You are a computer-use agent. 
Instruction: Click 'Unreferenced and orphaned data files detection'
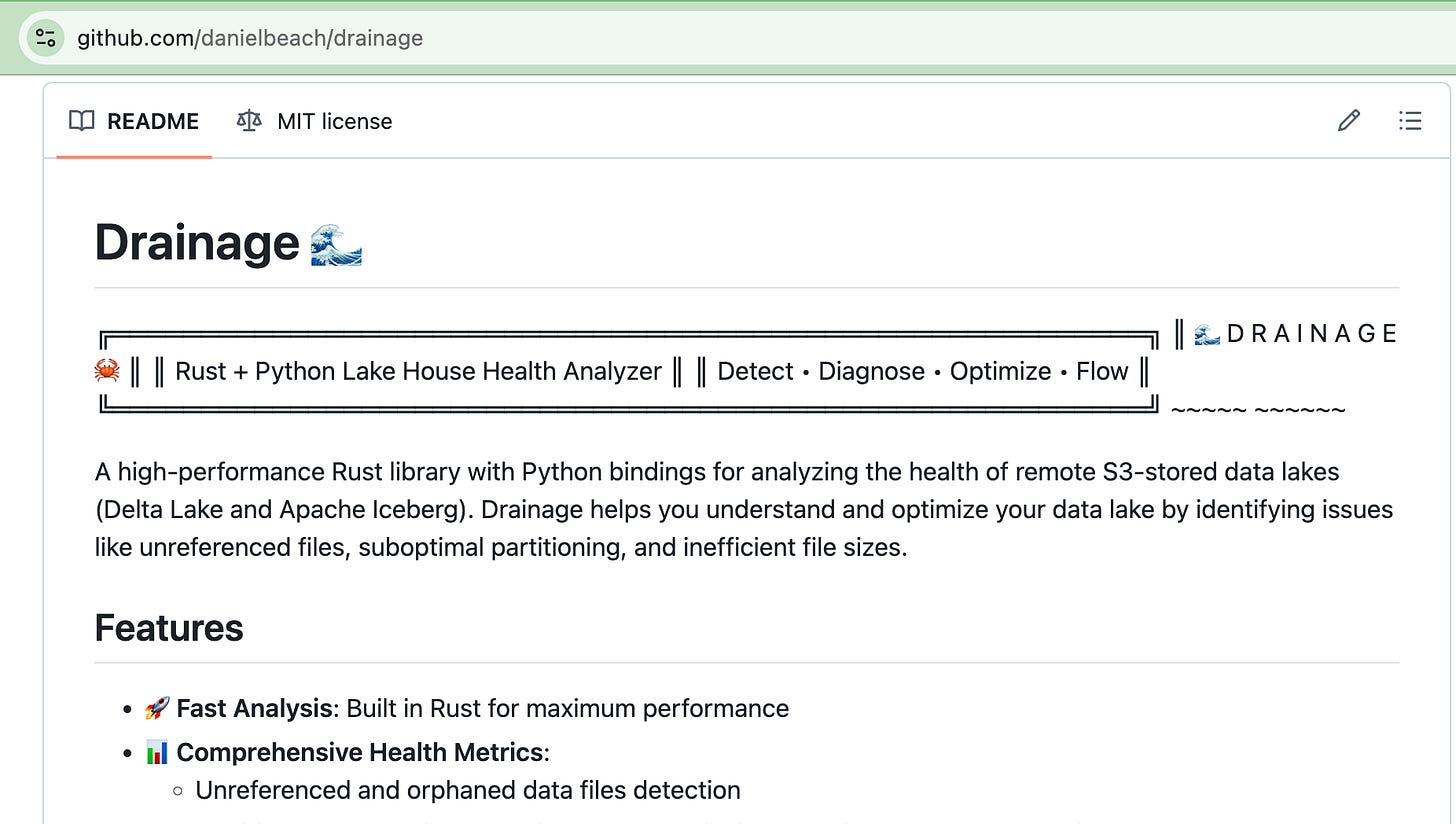click(468, 790)
